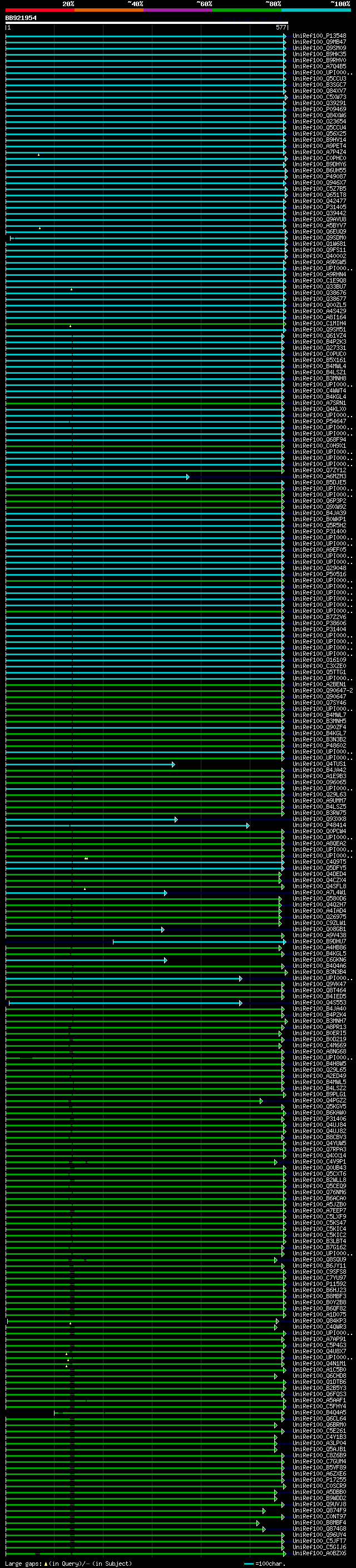Open hit UniRef100_Q40002
This screenshot has height=1568, width=356.
[319, 256]
